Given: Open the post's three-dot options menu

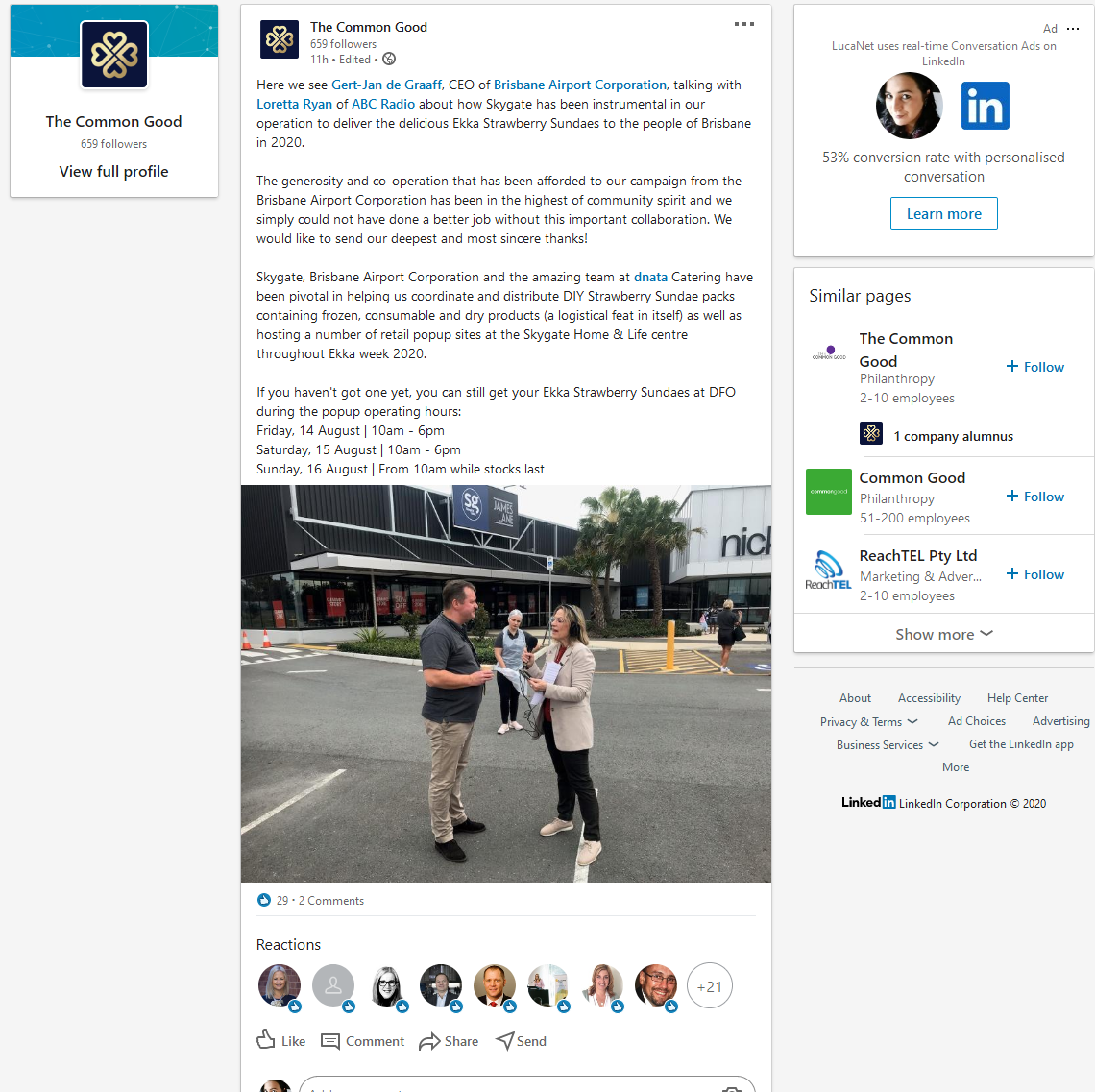Looking at the screenshot, I should click(x=743, y=24).
